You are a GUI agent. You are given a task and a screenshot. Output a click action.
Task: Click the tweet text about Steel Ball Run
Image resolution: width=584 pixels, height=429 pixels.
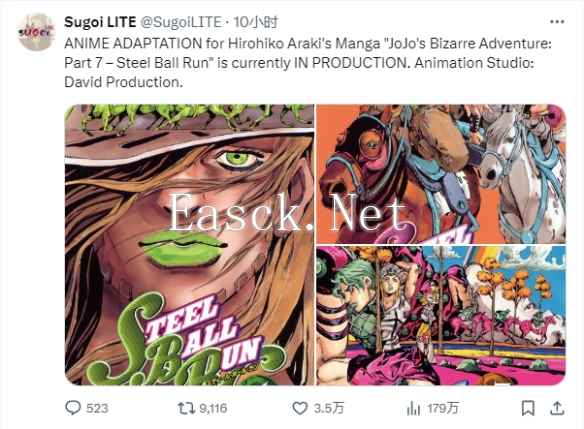coord(308,63)
